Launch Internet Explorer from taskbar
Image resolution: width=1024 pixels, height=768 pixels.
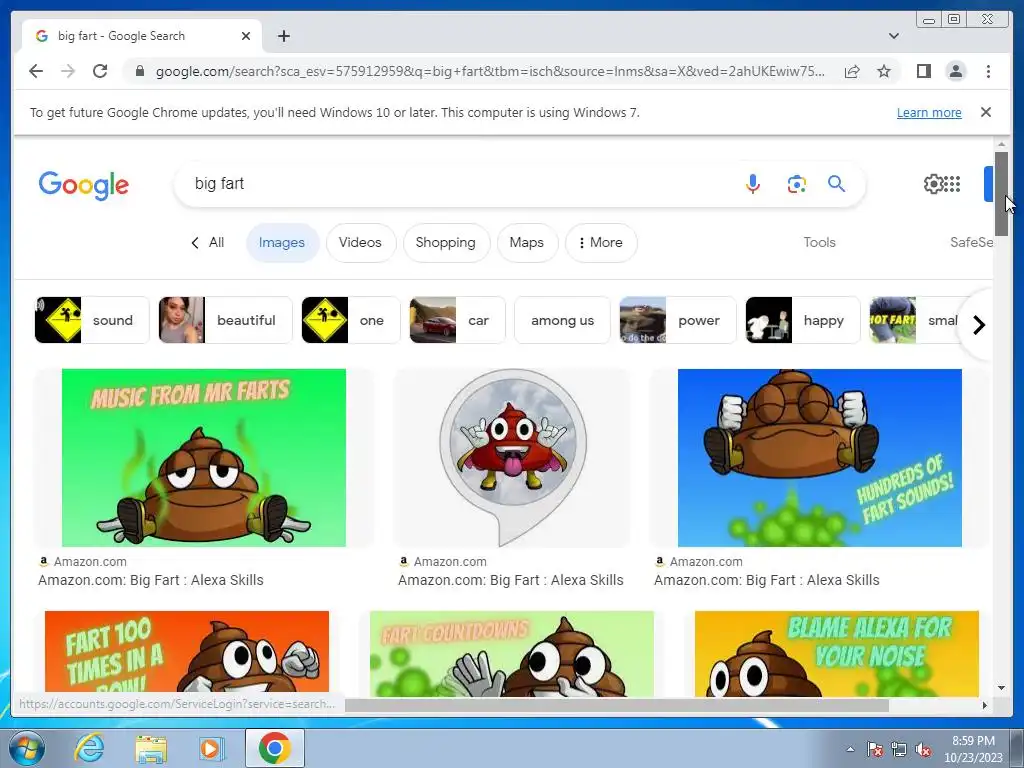[89, 748]
